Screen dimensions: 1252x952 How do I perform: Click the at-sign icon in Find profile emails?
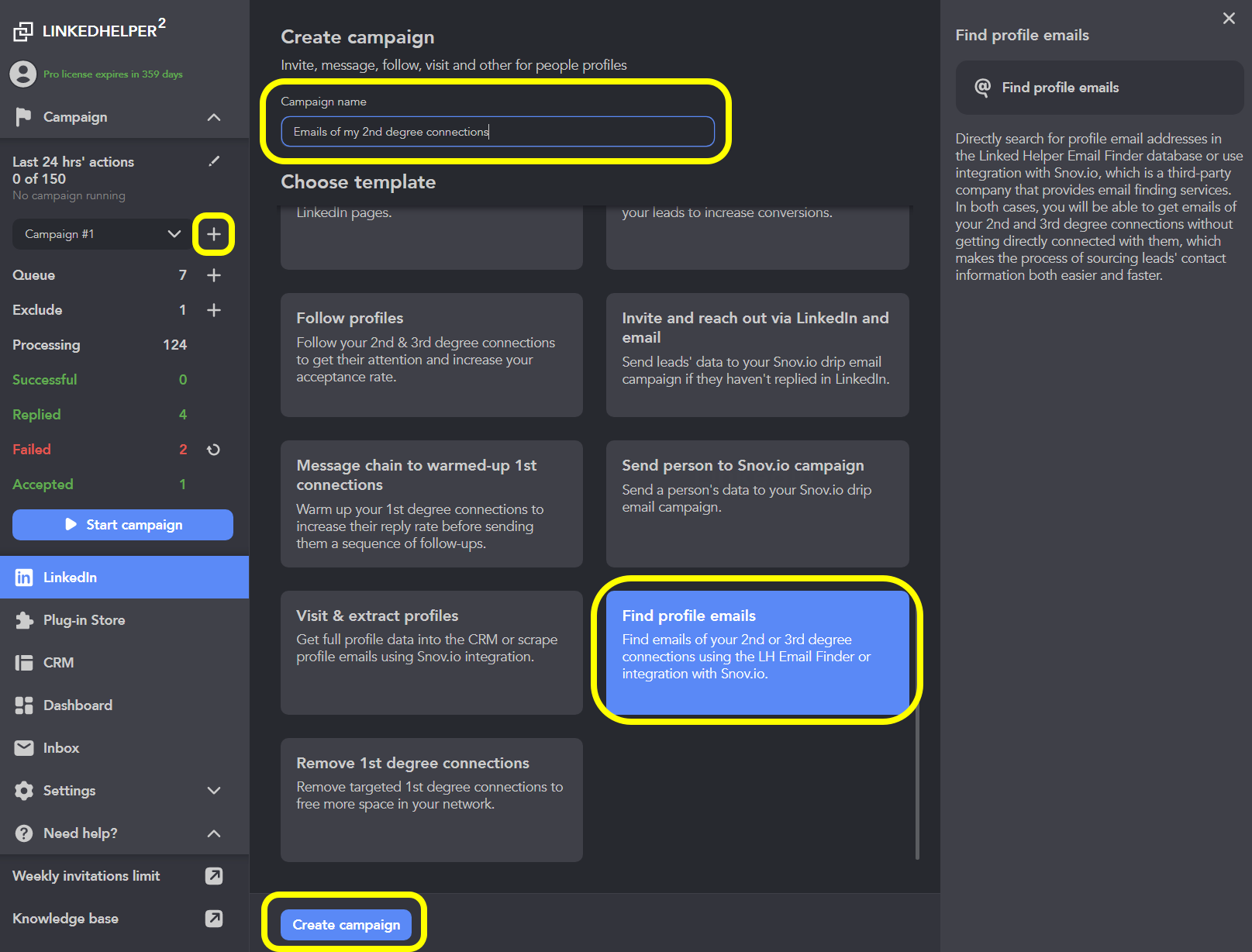[x=982, y=88]
